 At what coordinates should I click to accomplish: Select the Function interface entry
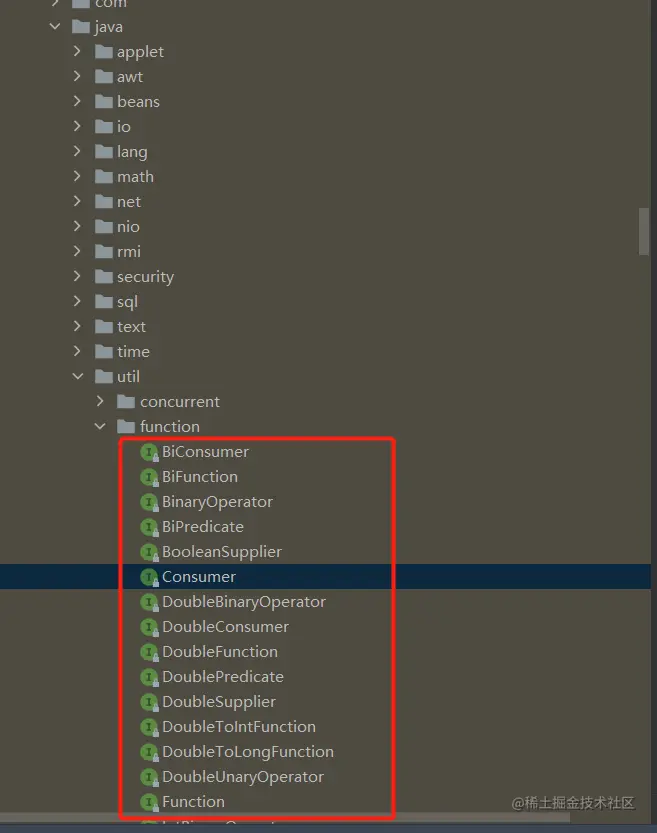pos(193,802)
